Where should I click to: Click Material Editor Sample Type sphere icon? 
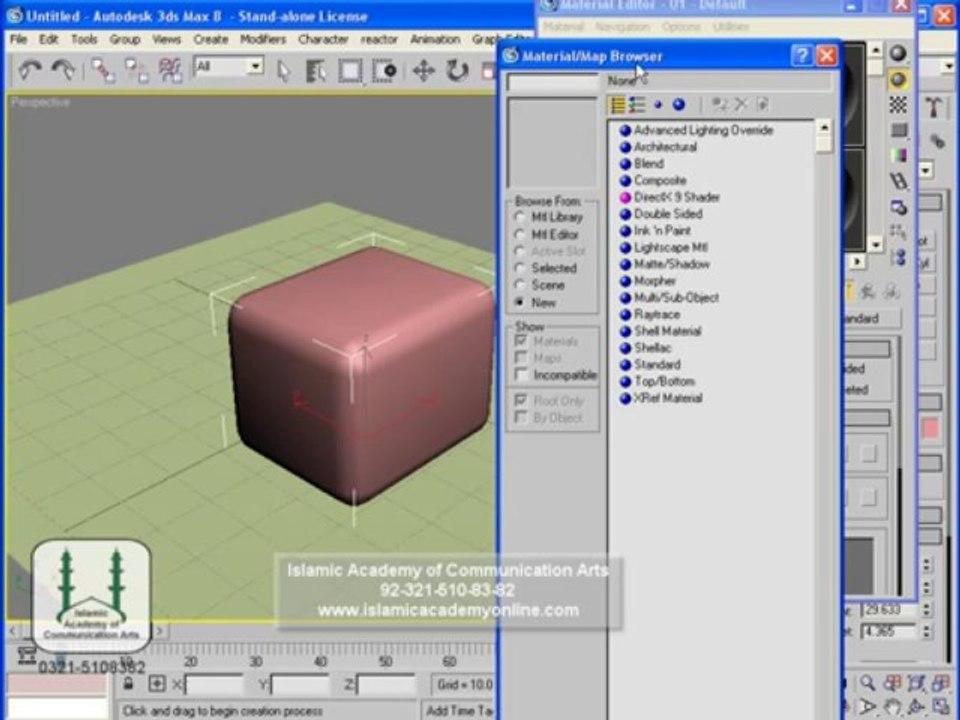898,53
